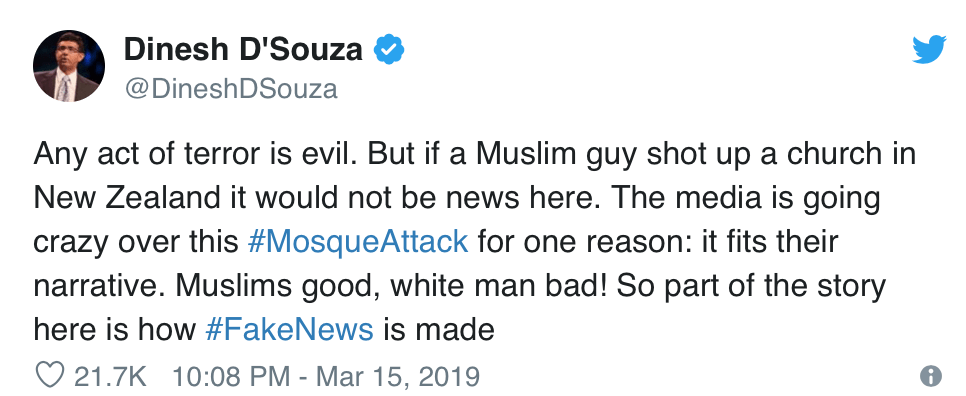Open Dinesh D'Souza's profile picture
Screen dimensions: 966x396
pos(68,66)
